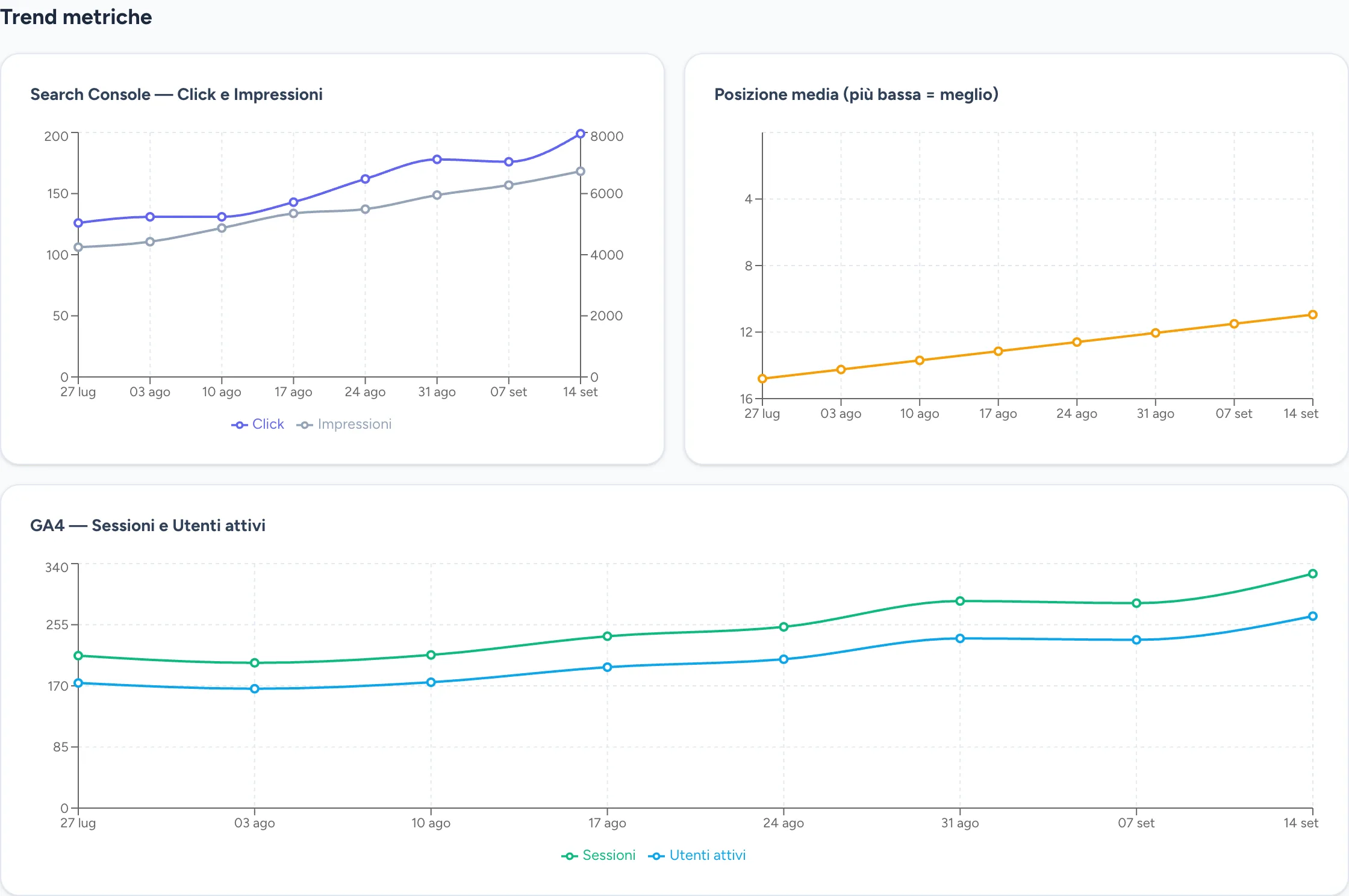Toggle the Click legend entry
The height and width of the screenshot is (896, 1349).
(258, 425)
